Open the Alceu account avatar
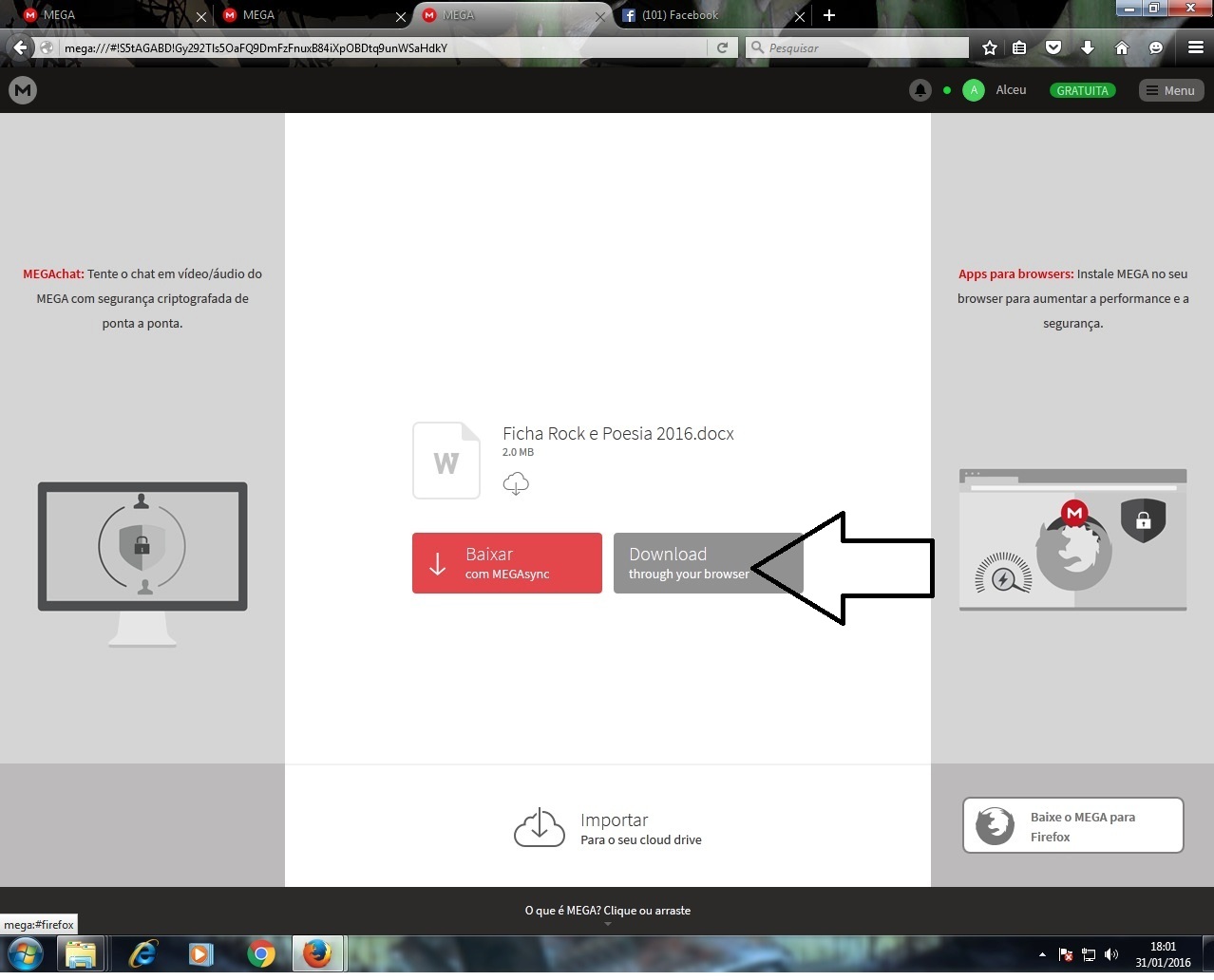The width and height of the screenshot is (1214, 980). 974,90
